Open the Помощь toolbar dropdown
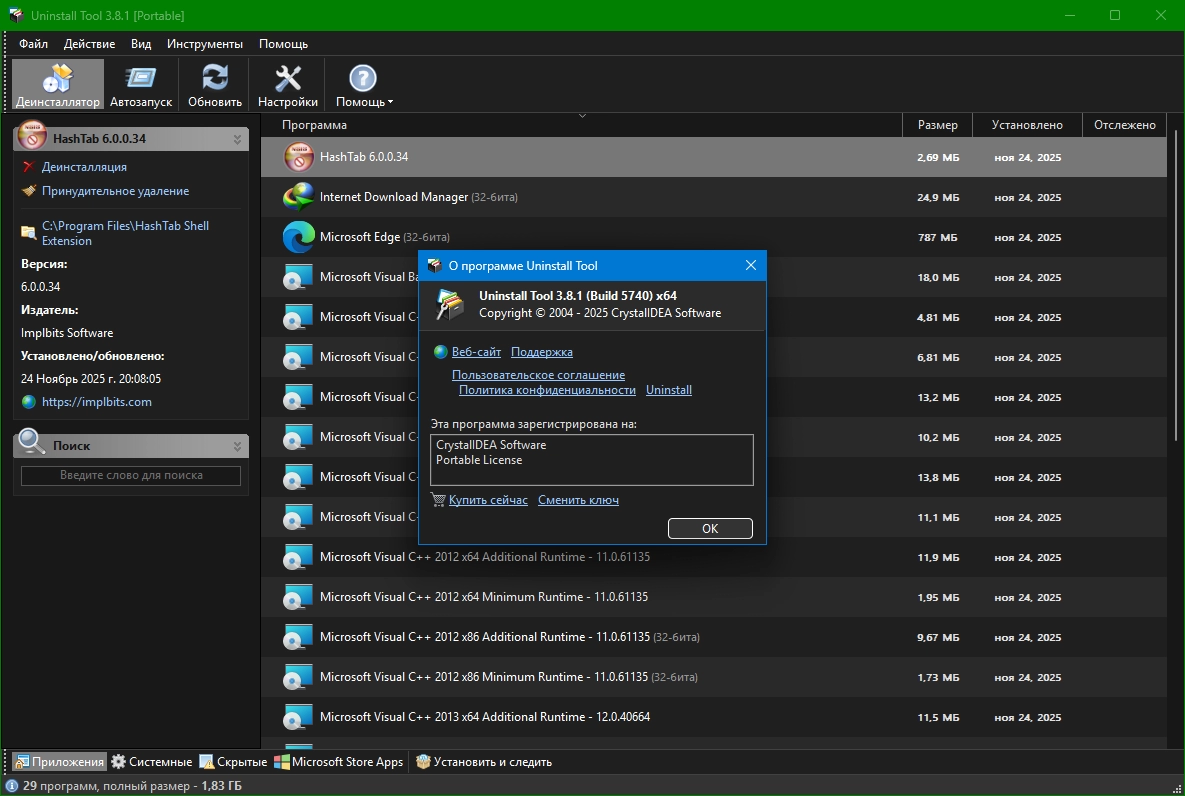This screenshot has width=1185, height=796. pos(364,85)
